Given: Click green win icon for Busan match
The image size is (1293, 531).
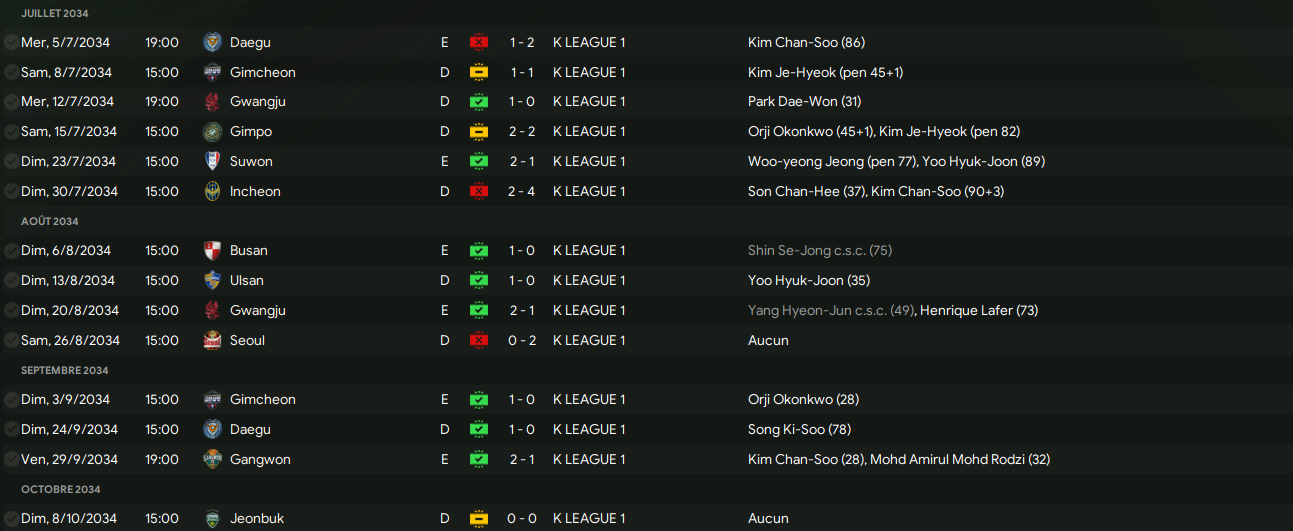Looking at the screenshot, I should point(479,250).
